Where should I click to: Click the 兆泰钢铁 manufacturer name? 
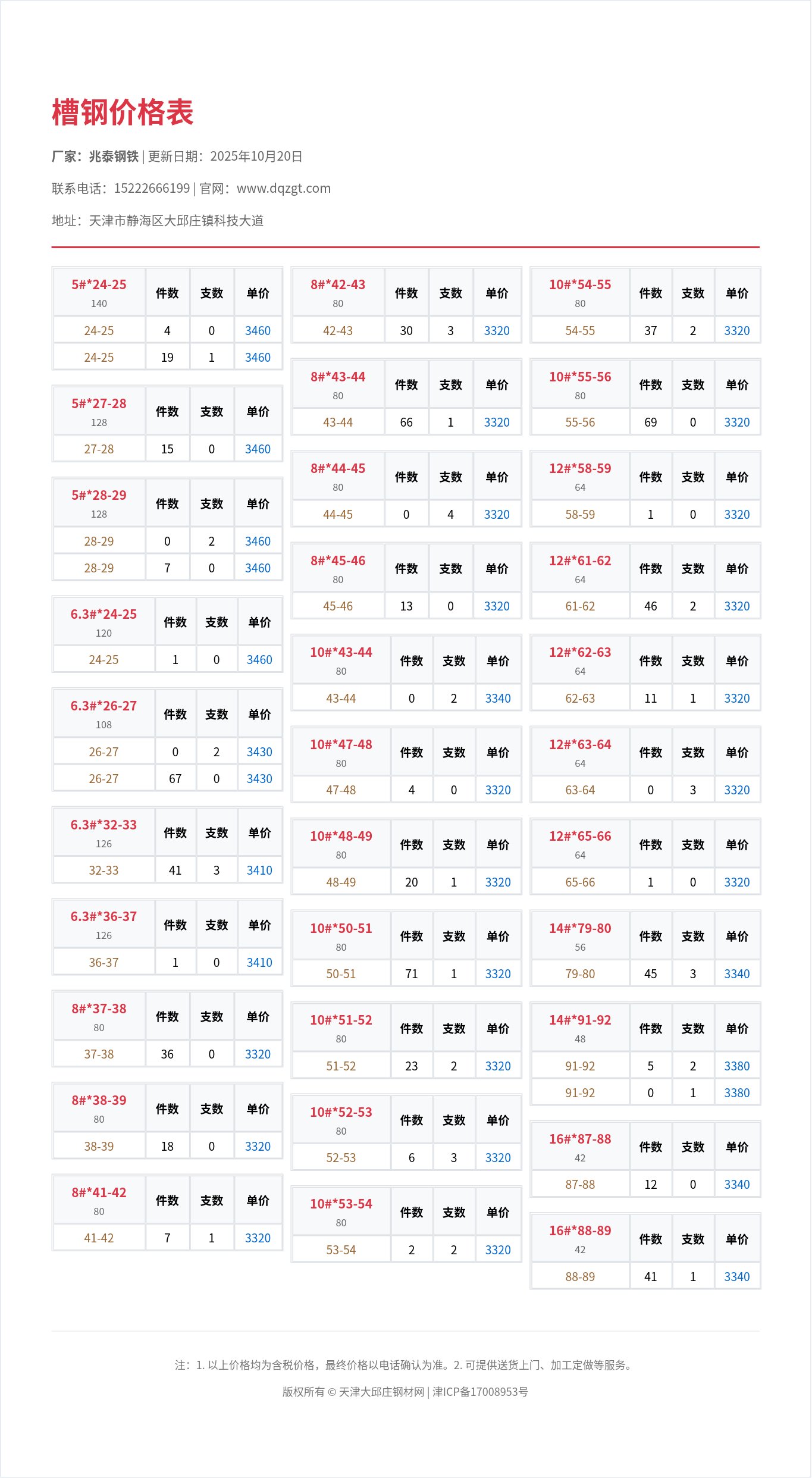(114, 156)
